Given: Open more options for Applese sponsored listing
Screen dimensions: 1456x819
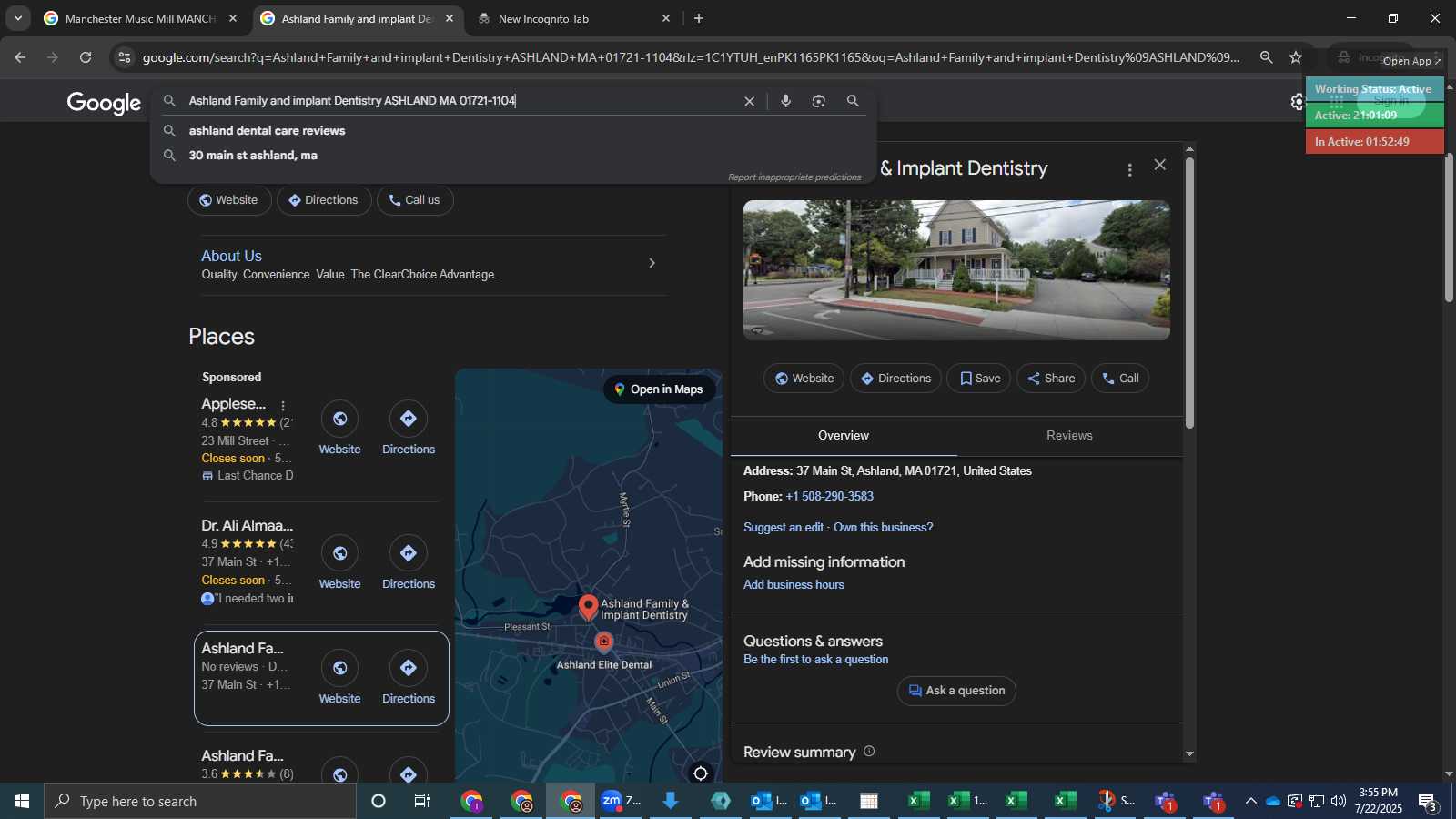Looking at the screenshot, I should (283, 406).
